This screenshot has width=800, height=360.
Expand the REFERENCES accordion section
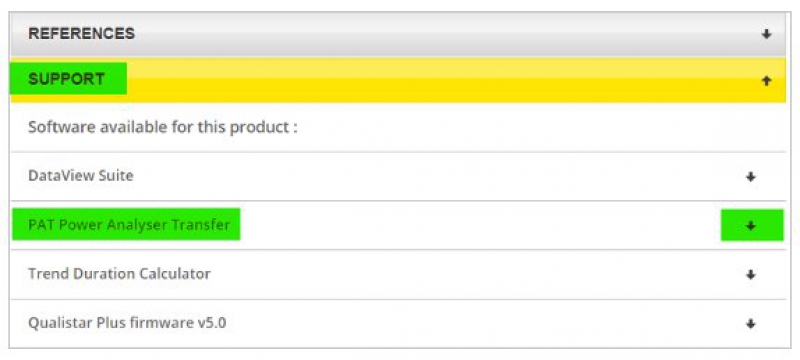(x=398, y=34)
